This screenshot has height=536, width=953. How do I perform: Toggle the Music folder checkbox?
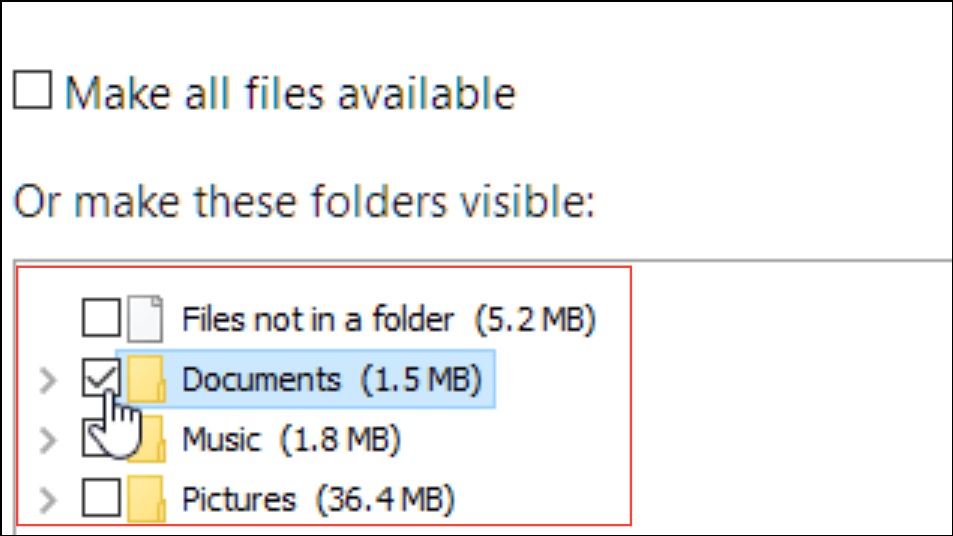point(101,438)
